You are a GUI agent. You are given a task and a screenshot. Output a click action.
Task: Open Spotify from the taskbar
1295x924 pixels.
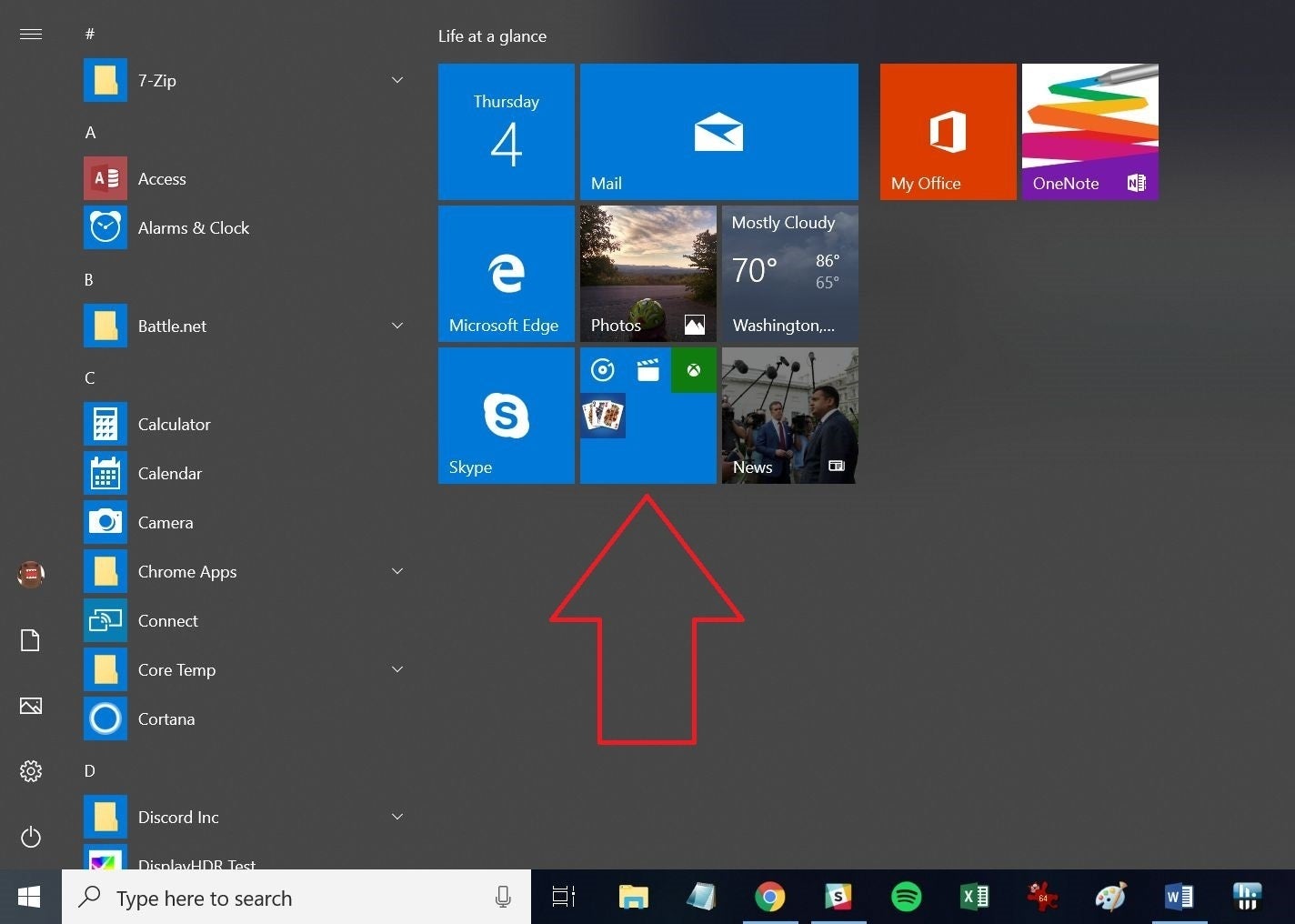tap(906, 898)
